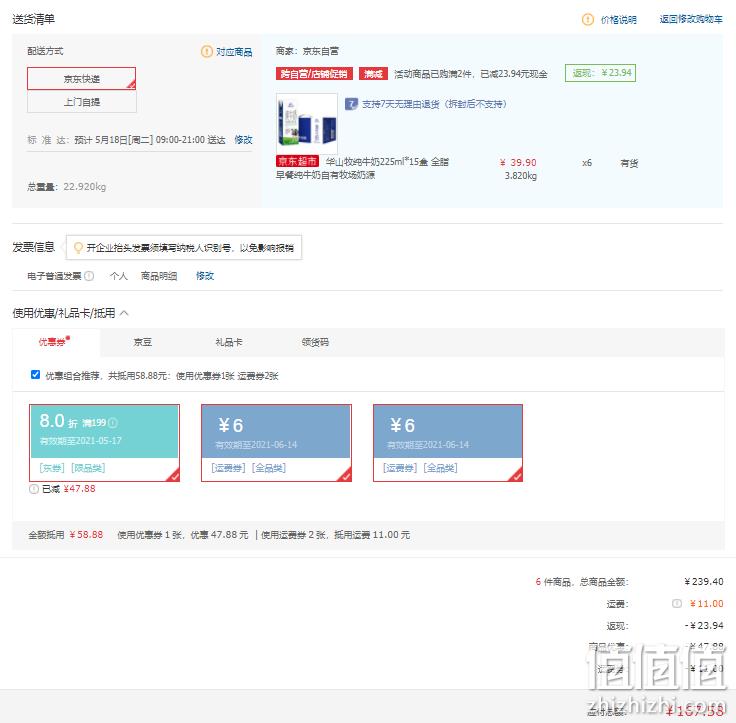Viewport: 736px width, 723px height.
Task: Click the price explanation info icon
Action: [587, 19]
